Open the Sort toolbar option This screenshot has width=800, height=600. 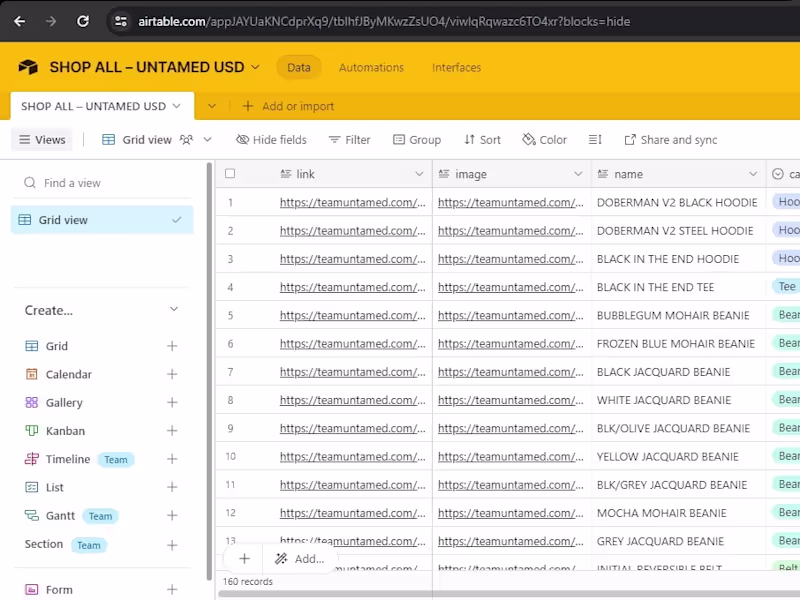pos(482,140)
